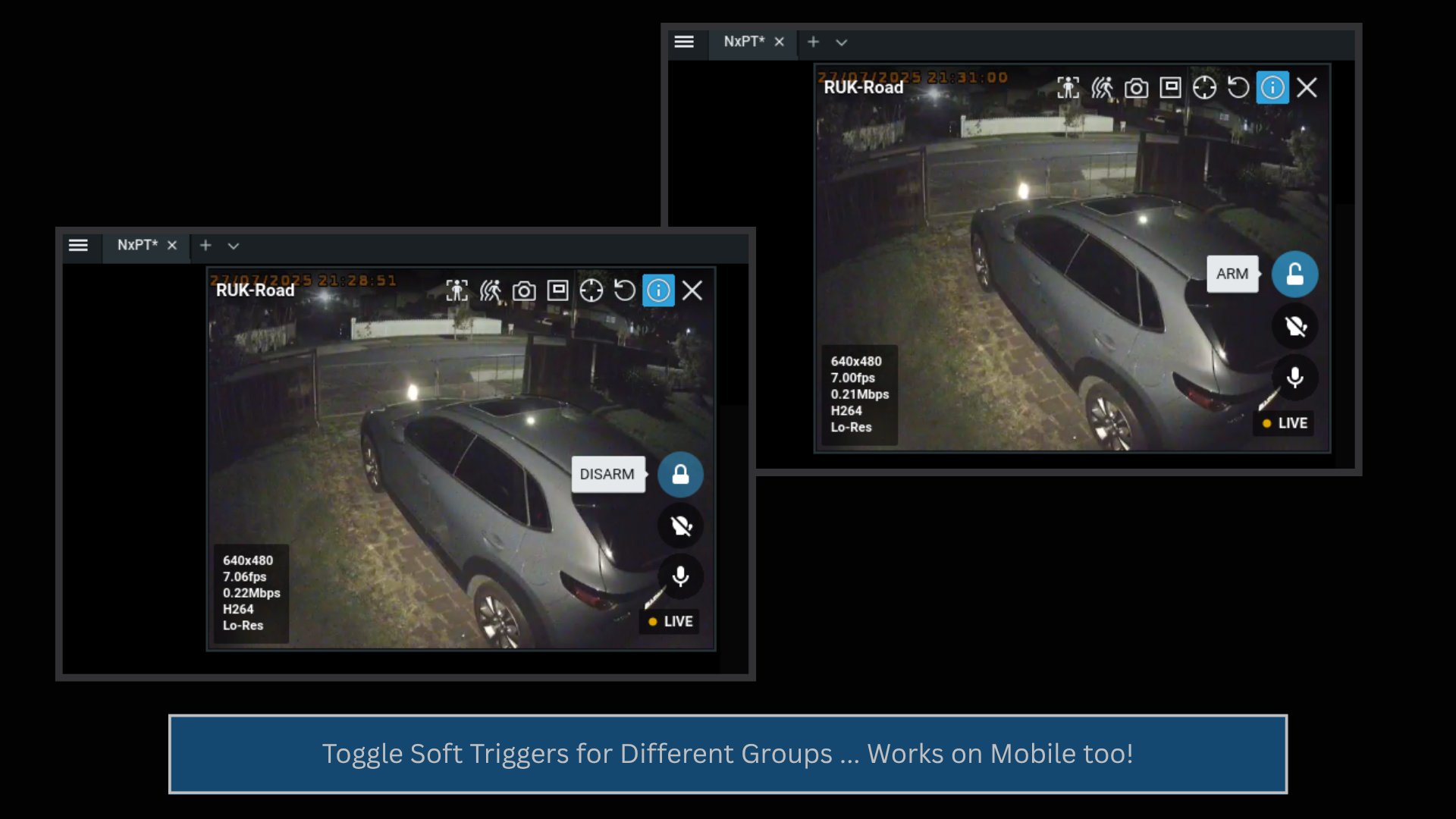The width and height of the screenshot is (1456, 819).
Task: Expand the tab list chevron in the right window
Action: click(841, 42)
